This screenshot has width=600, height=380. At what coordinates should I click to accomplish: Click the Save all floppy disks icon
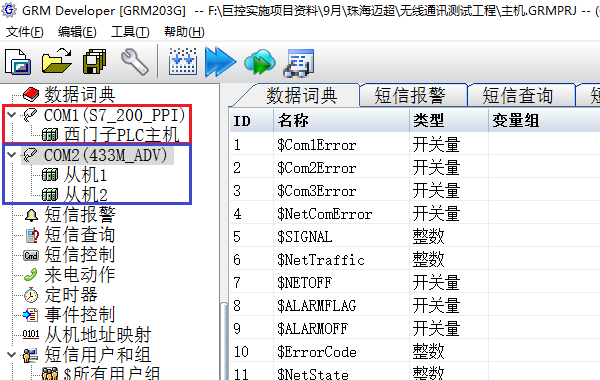95,61
